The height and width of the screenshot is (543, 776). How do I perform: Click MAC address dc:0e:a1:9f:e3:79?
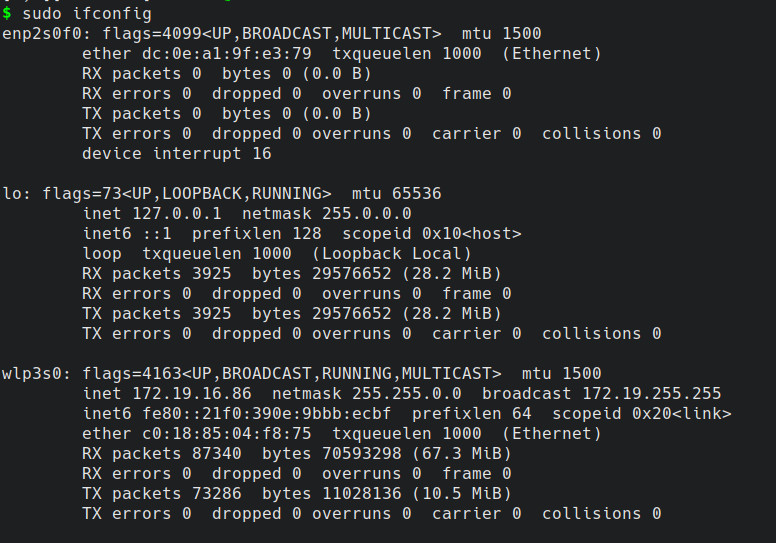(x=227, y=53)
